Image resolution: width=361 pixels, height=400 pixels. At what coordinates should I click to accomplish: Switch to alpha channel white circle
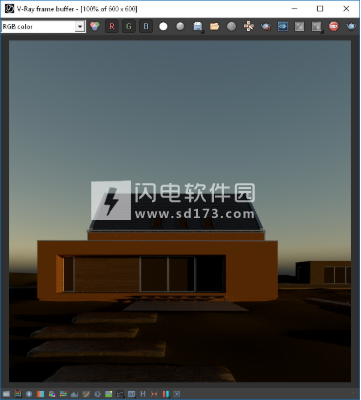163,27
